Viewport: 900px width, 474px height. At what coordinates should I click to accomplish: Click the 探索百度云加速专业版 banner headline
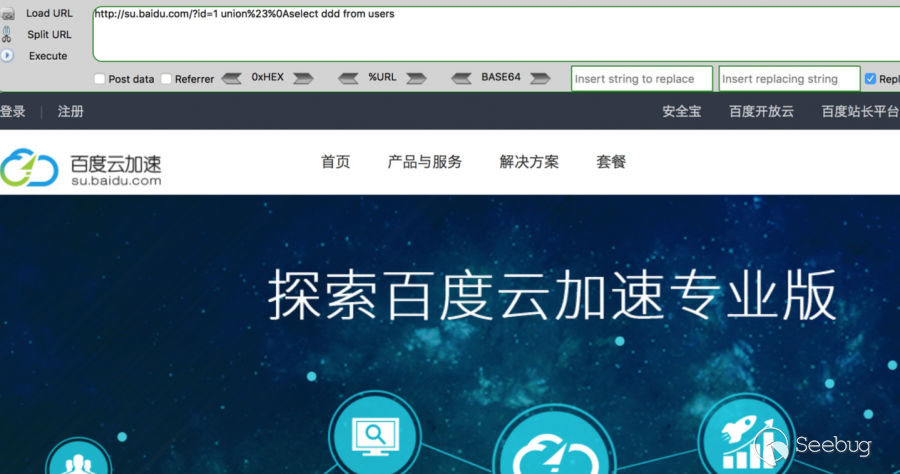coord(552,295)
